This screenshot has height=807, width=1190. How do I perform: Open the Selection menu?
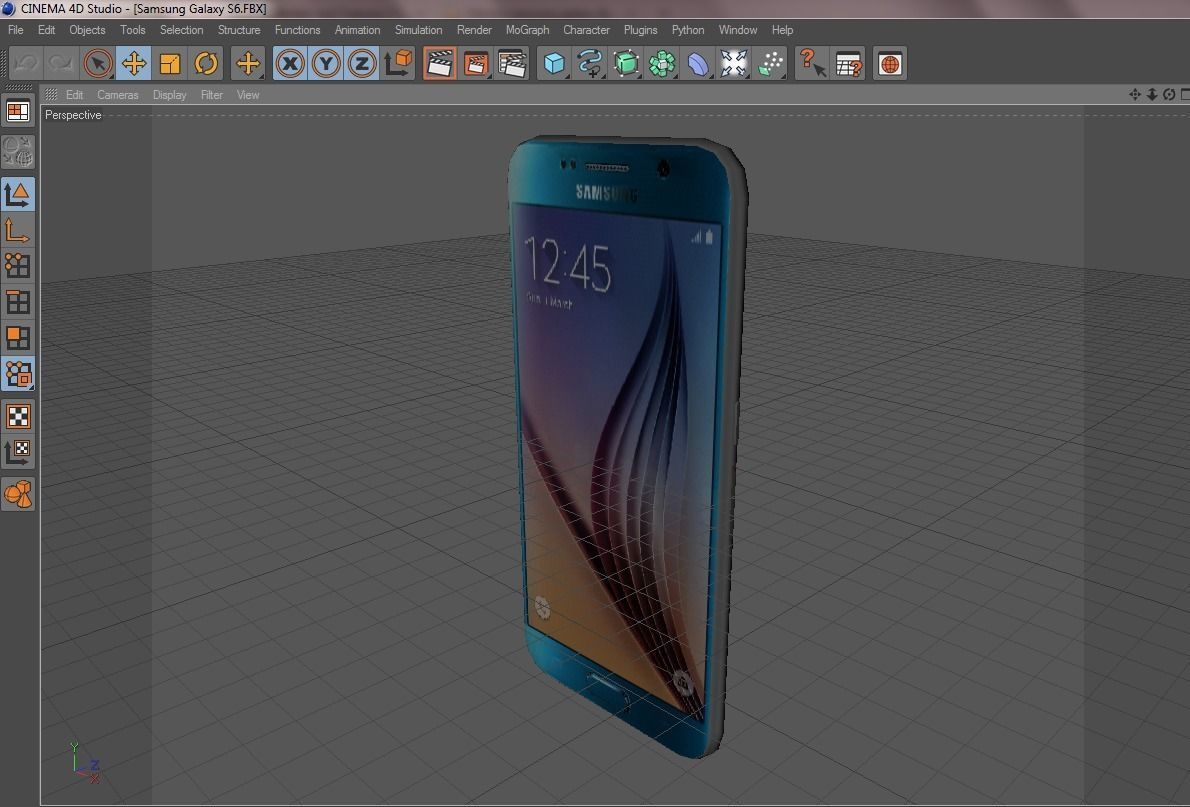[181, 30]
